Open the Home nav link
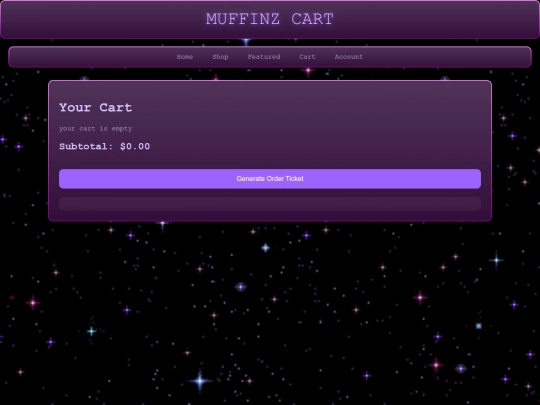Screen dimensions: 540x405 click(185, 57)
